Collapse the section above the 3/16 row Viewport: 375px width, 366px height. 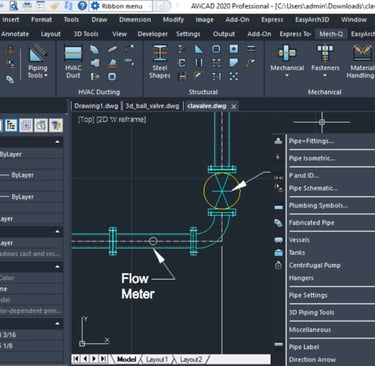click(57, 323)
